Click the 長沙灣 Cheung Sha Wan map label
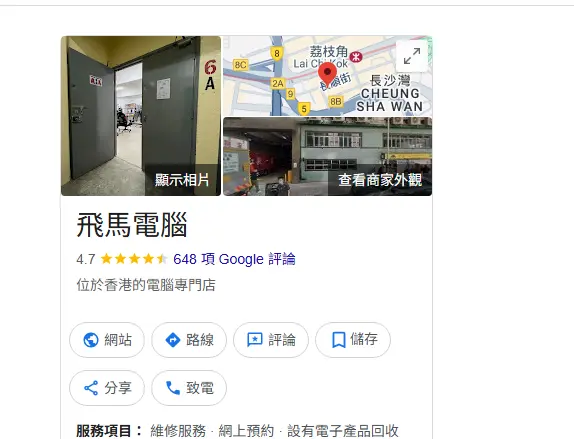This screenshot has height=439, width=574. pos(390,93)
